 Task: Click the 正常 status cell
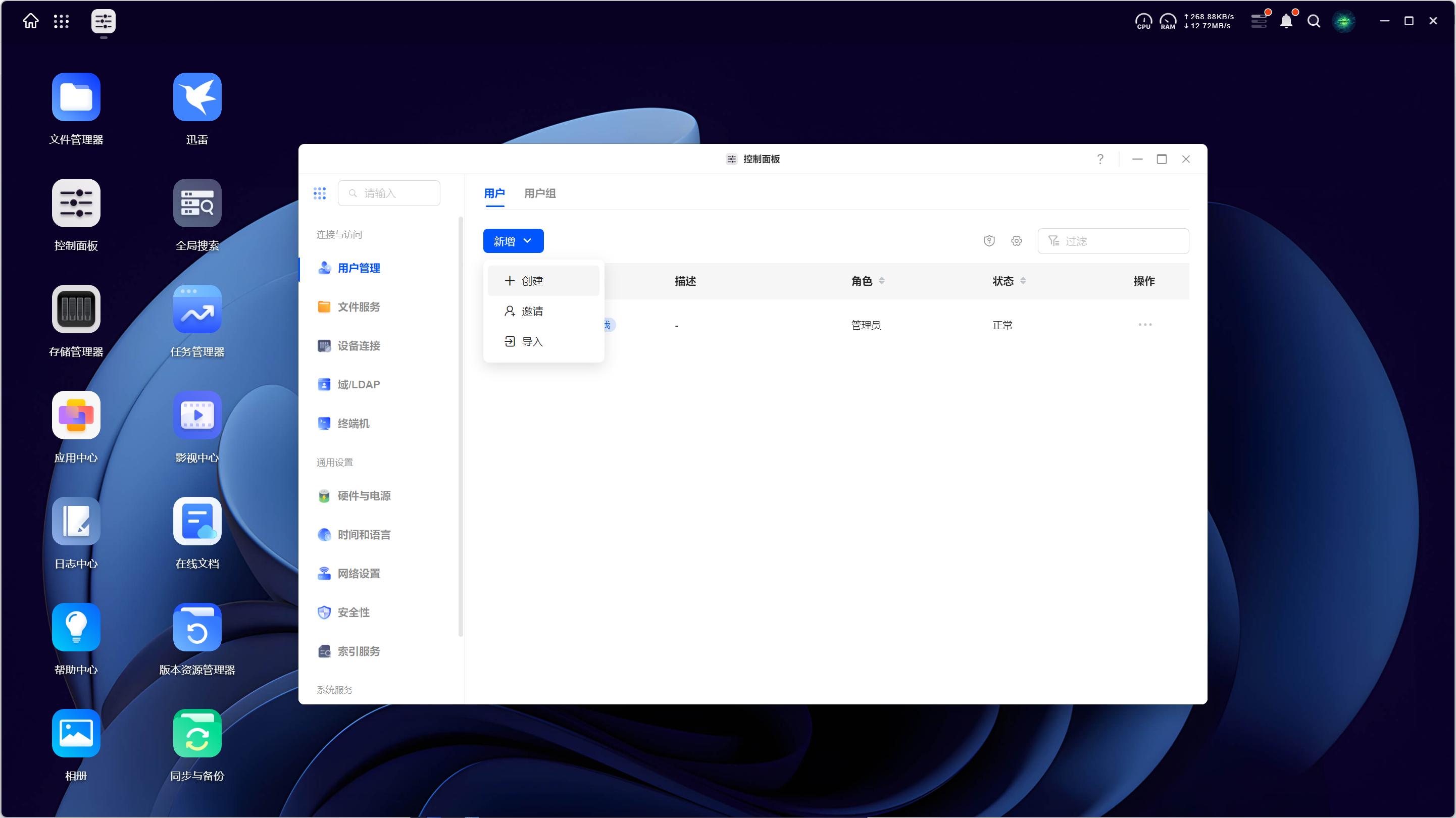click(1002, 325)
